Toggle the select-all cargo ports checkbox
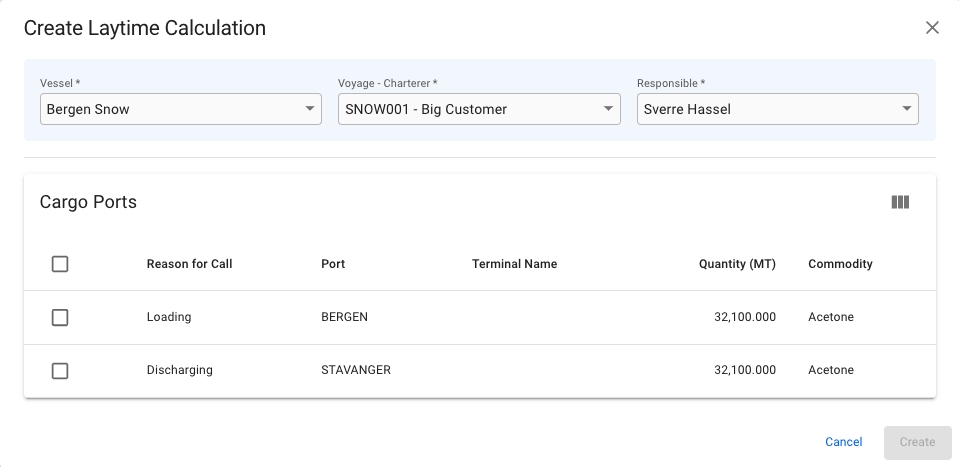Image resolution: width=959 pixels, height=467 pixels. 60,264
